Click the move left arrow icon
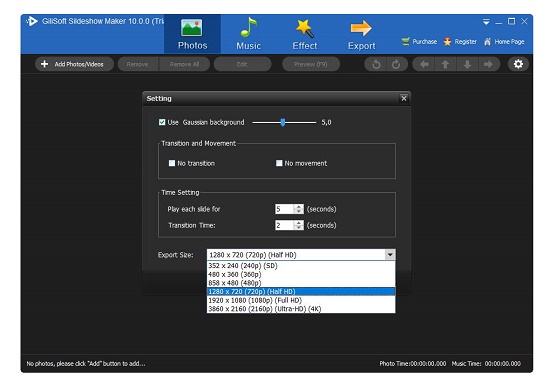 [x=424, y=64]
